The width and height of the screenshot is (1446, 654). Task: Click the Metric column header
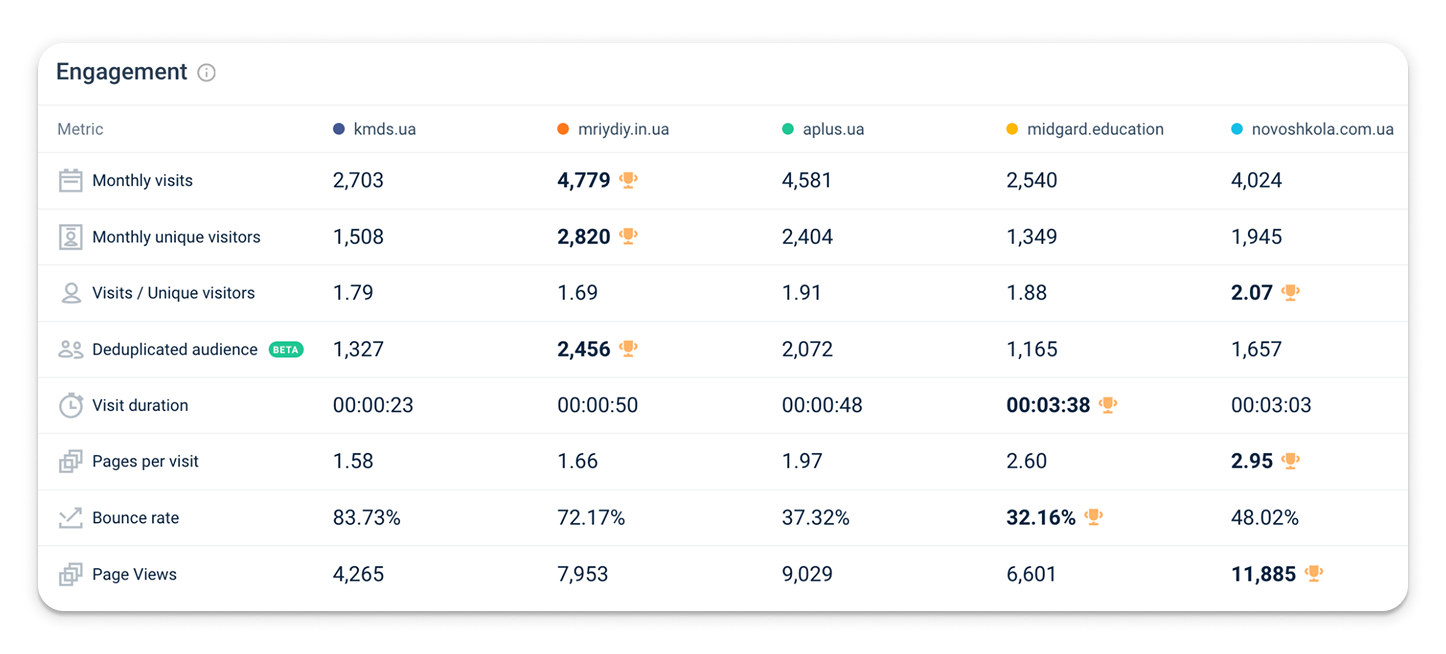tap(80, 129)
